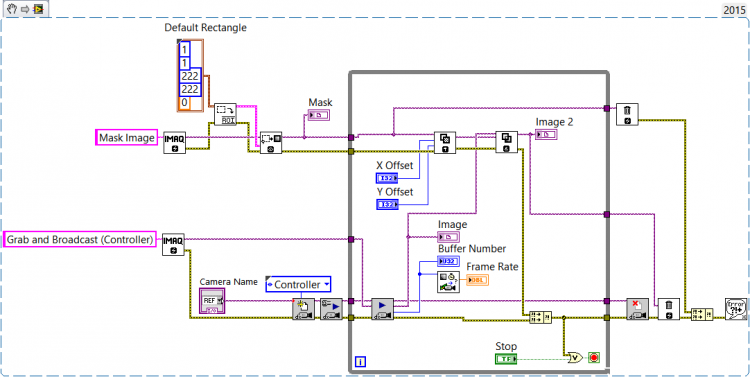This screenshot has width=750, height=377.
Task: Click the X Offset I32 control terminal
Action: 387,178
